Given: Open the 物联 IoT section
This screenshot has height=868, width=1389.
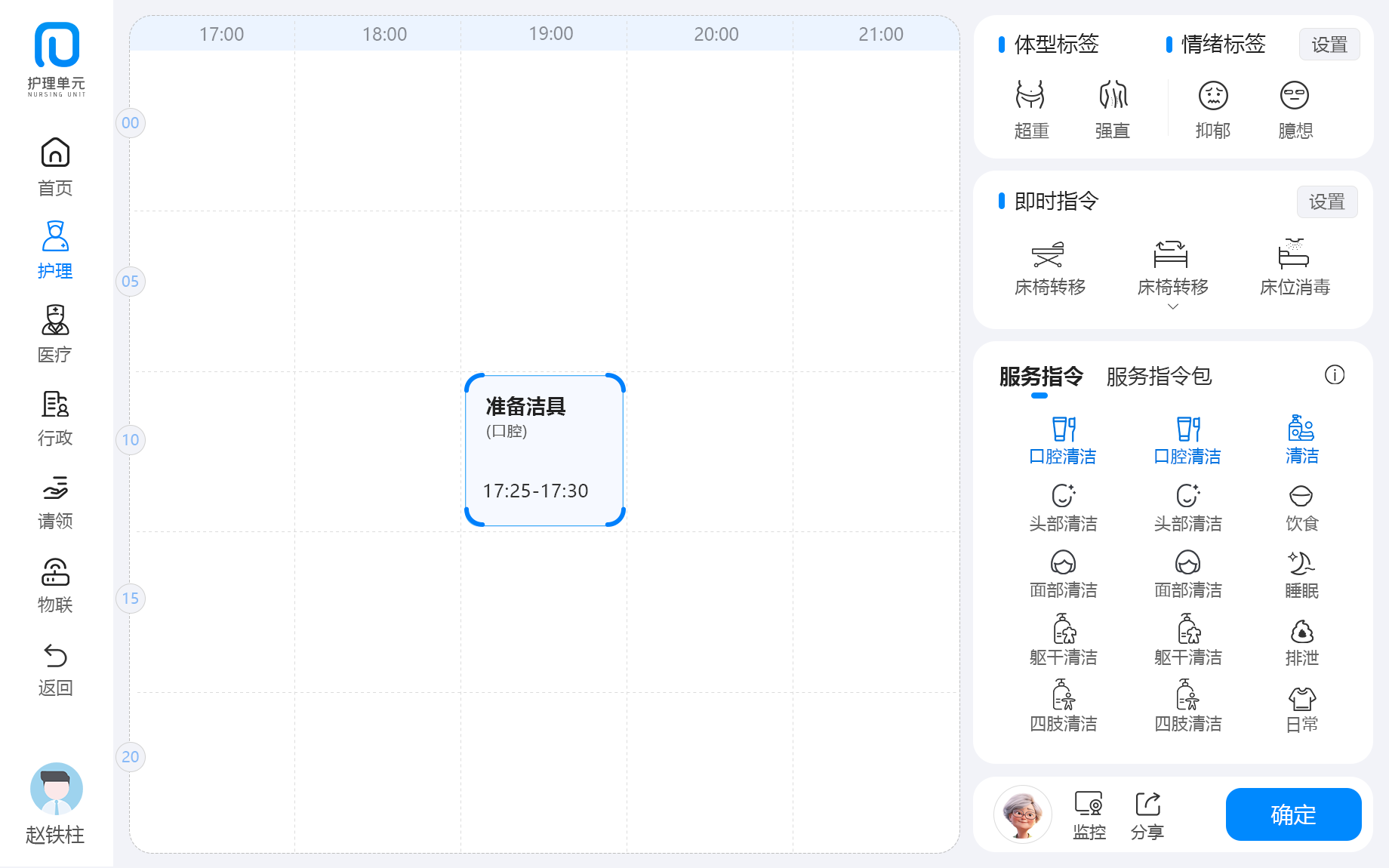Looking at the screenshot, I should click(55, 585).
